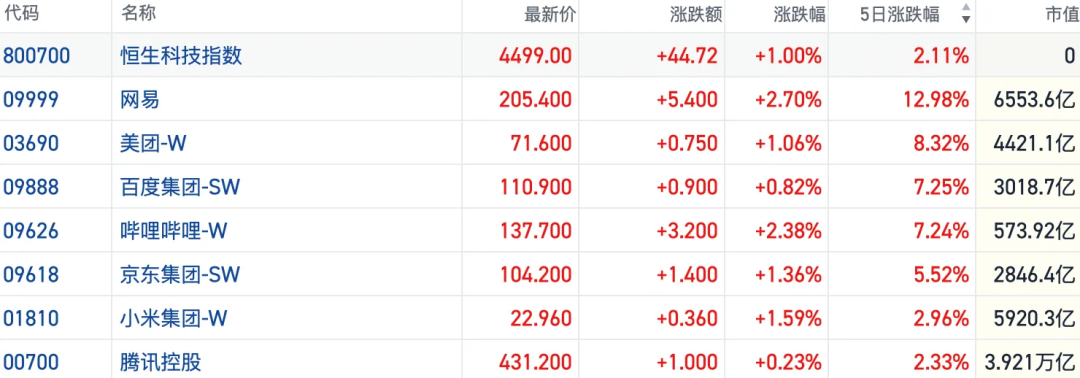The height and width of the screenshot is (378, 1080).
Task: Sort by 最新价 column header
Action: (x=548, y=14)
